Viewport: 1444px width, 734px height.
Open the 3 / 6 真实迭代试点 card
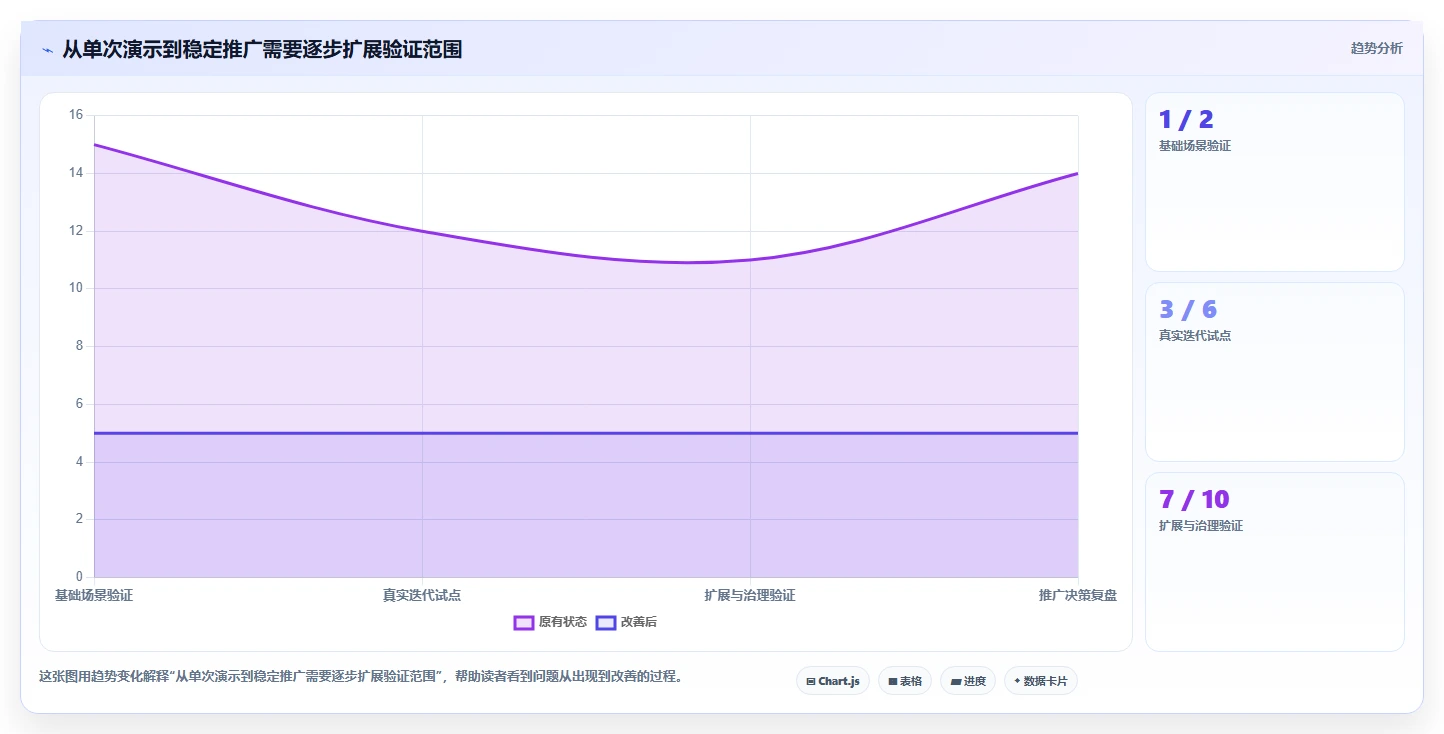tap(1275, 372)
